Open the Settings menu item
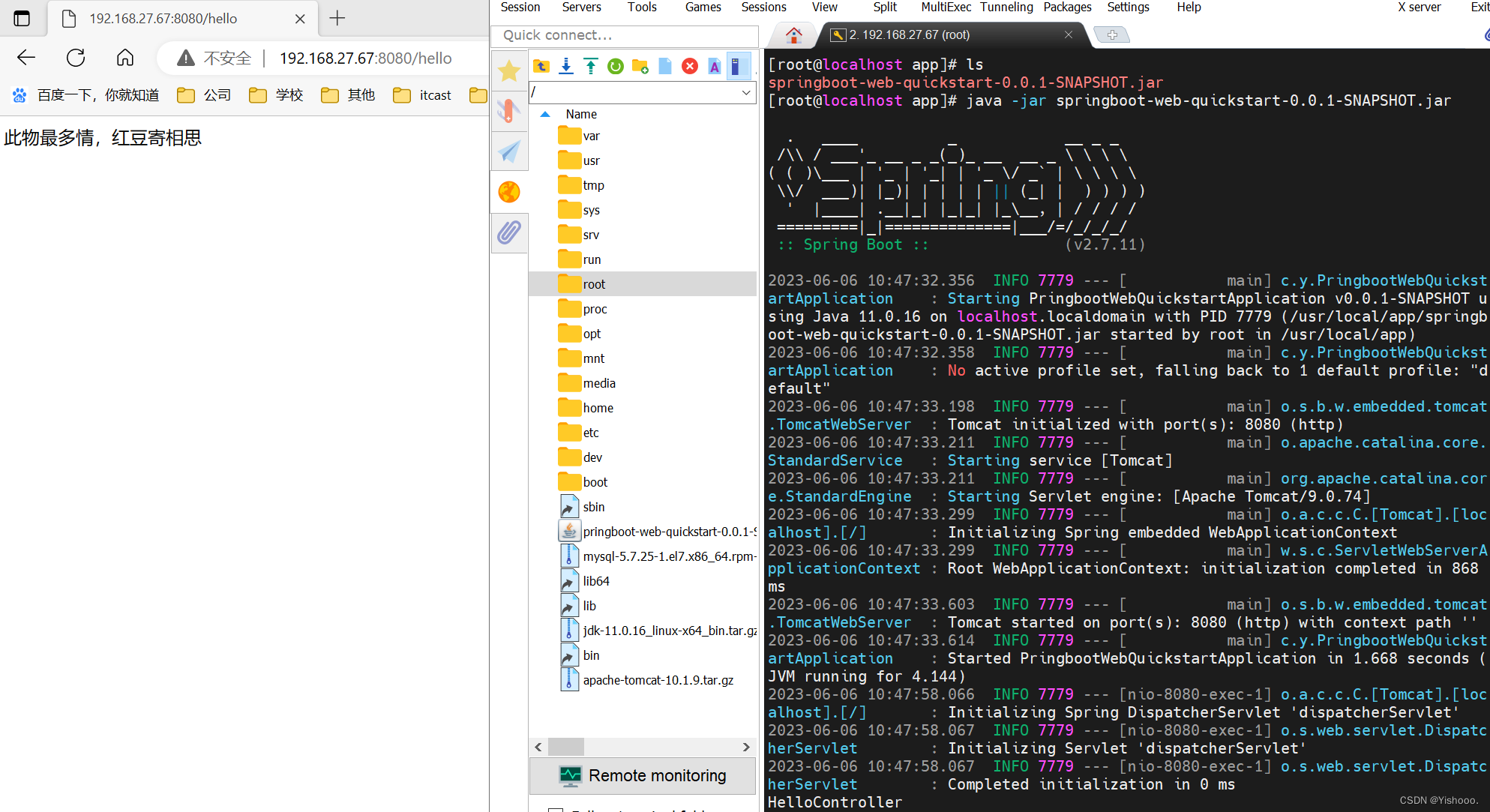Image resolution: width=1490 pixels, height=812 pixels. tap(1129, 7)
